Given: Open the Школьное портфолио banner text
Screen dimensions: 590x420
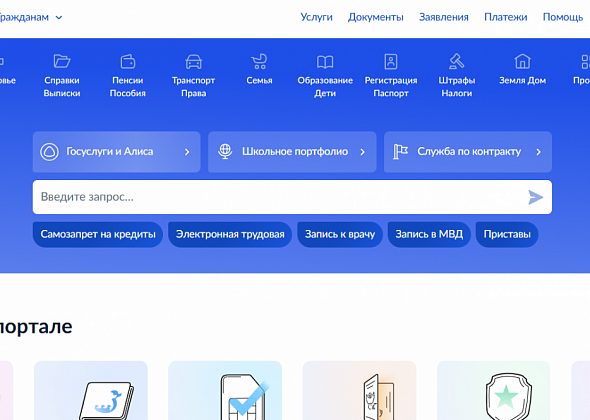Looking at the screenshot, I should point(295,151).
